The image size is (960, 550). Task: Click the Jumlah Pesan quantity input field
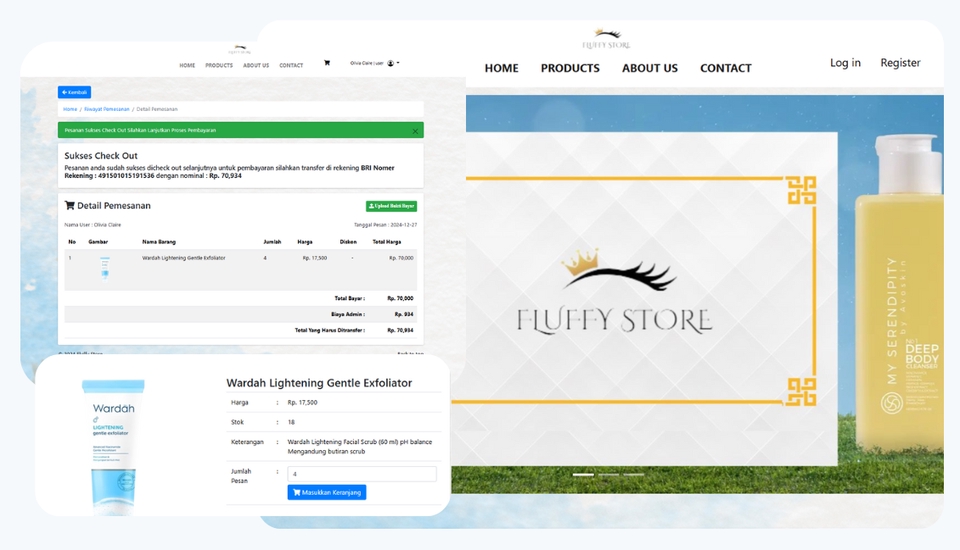pyautogui.click(x=362, y=473)
